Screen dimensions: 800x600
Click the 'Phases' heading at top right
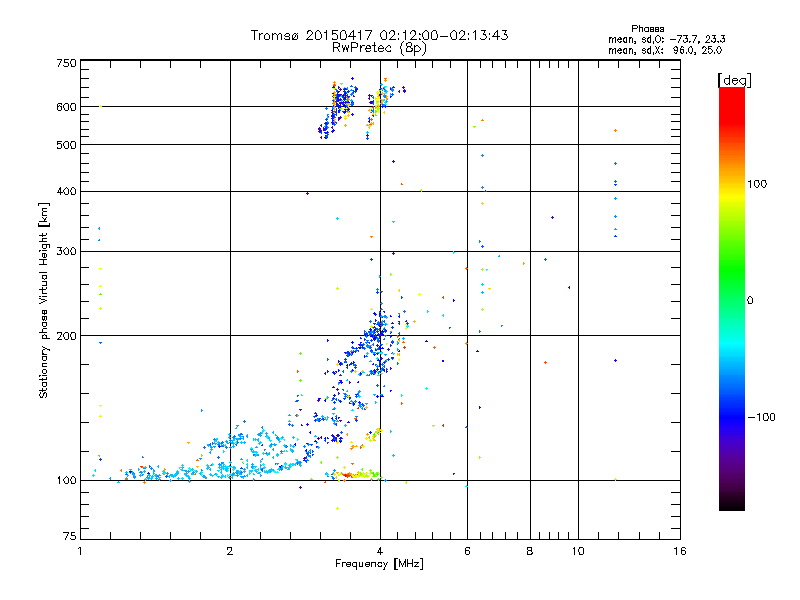pyautogui.click(x=647, y=29)
